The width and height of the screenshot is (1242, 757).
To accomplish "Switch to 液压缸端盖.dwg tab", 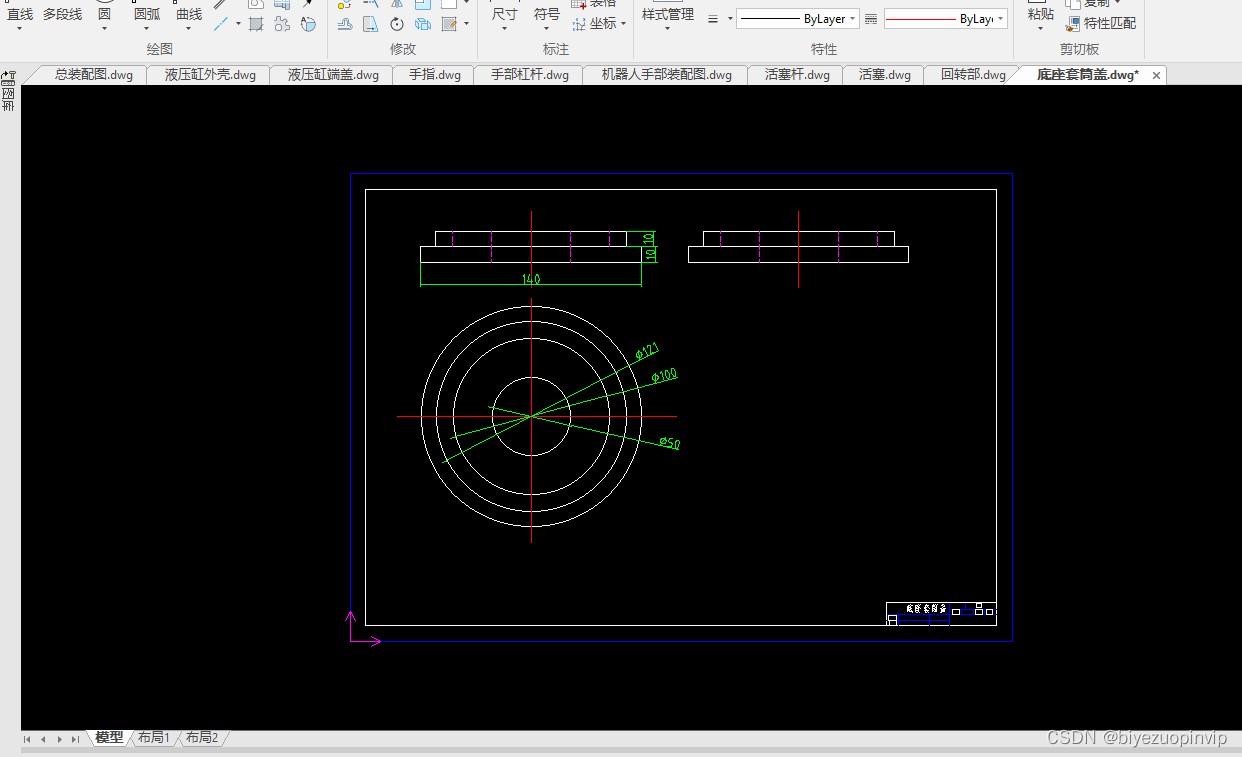I will 333,75.
